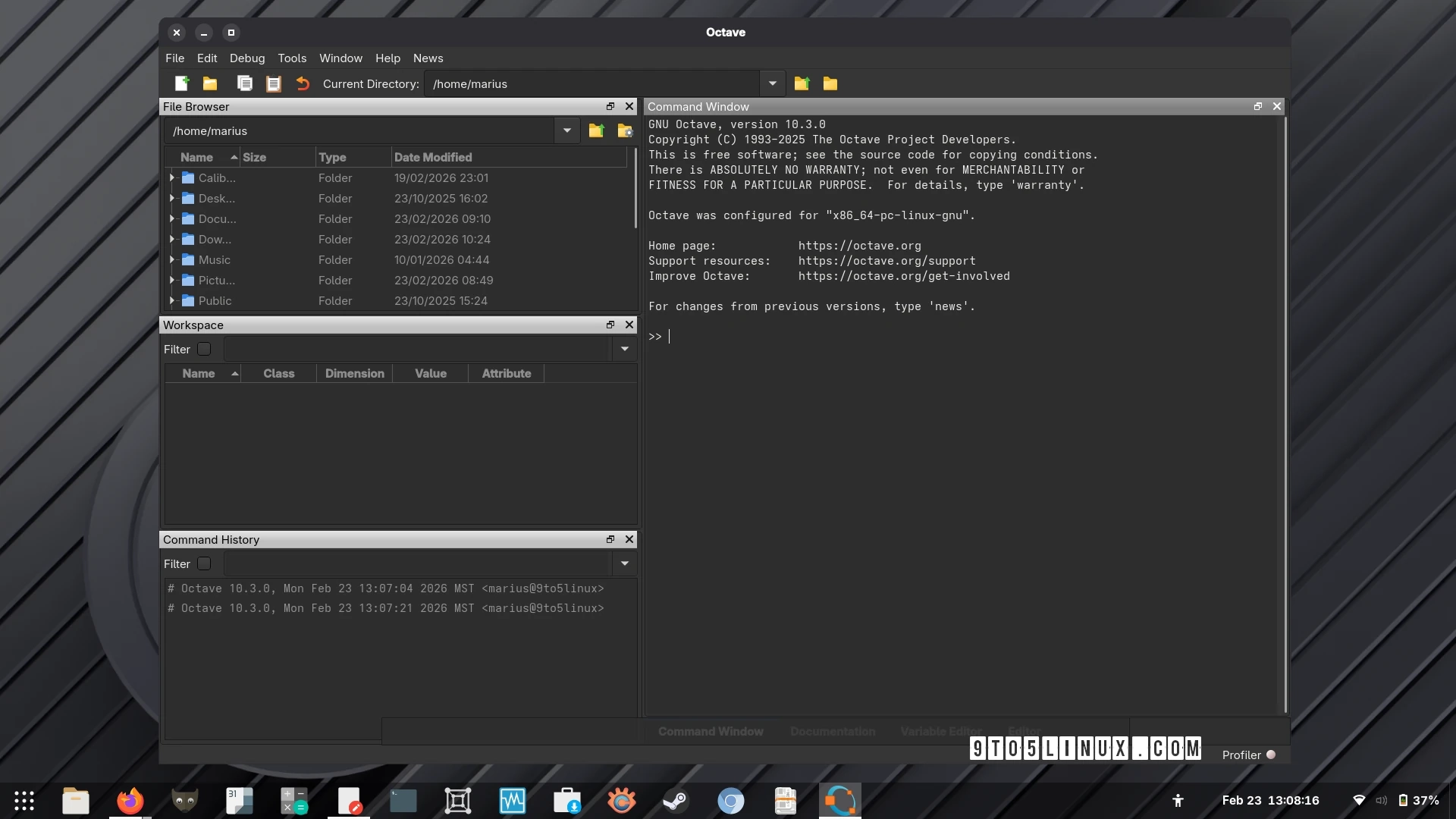Open the Current Directory dropdown list
This screenshot has height=819, width=1456.
[x=772, y=83]
